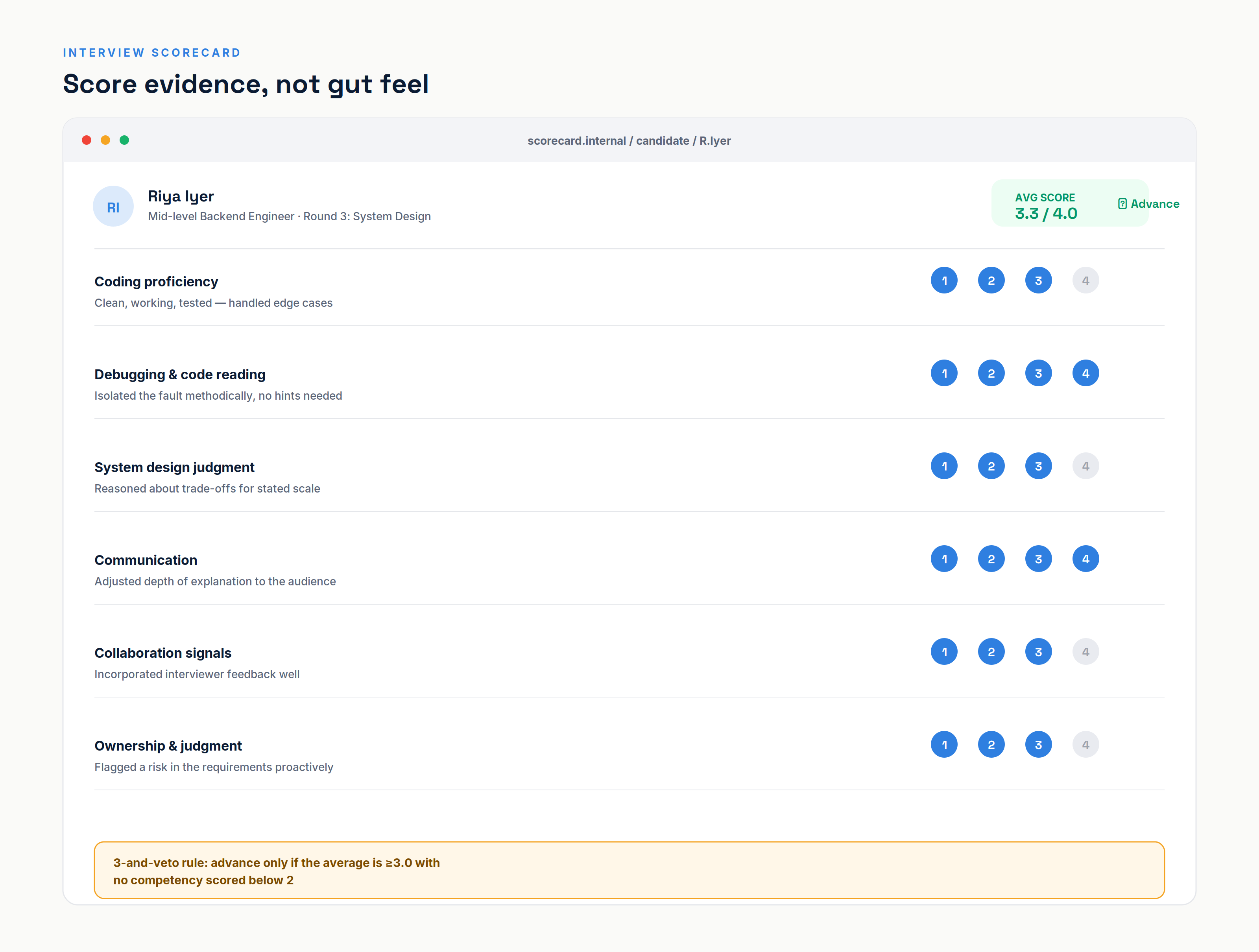
Task: Click 'Clean, working, tested' evidence note
Action: click(x=213, y=303)
